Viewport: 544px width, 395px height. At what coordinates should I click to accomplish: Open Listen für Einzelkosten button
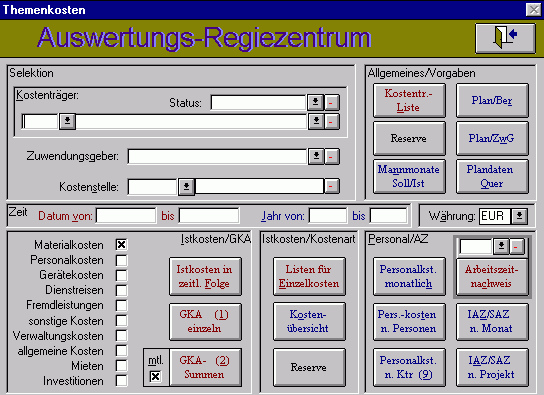click(x=309, y=276)
